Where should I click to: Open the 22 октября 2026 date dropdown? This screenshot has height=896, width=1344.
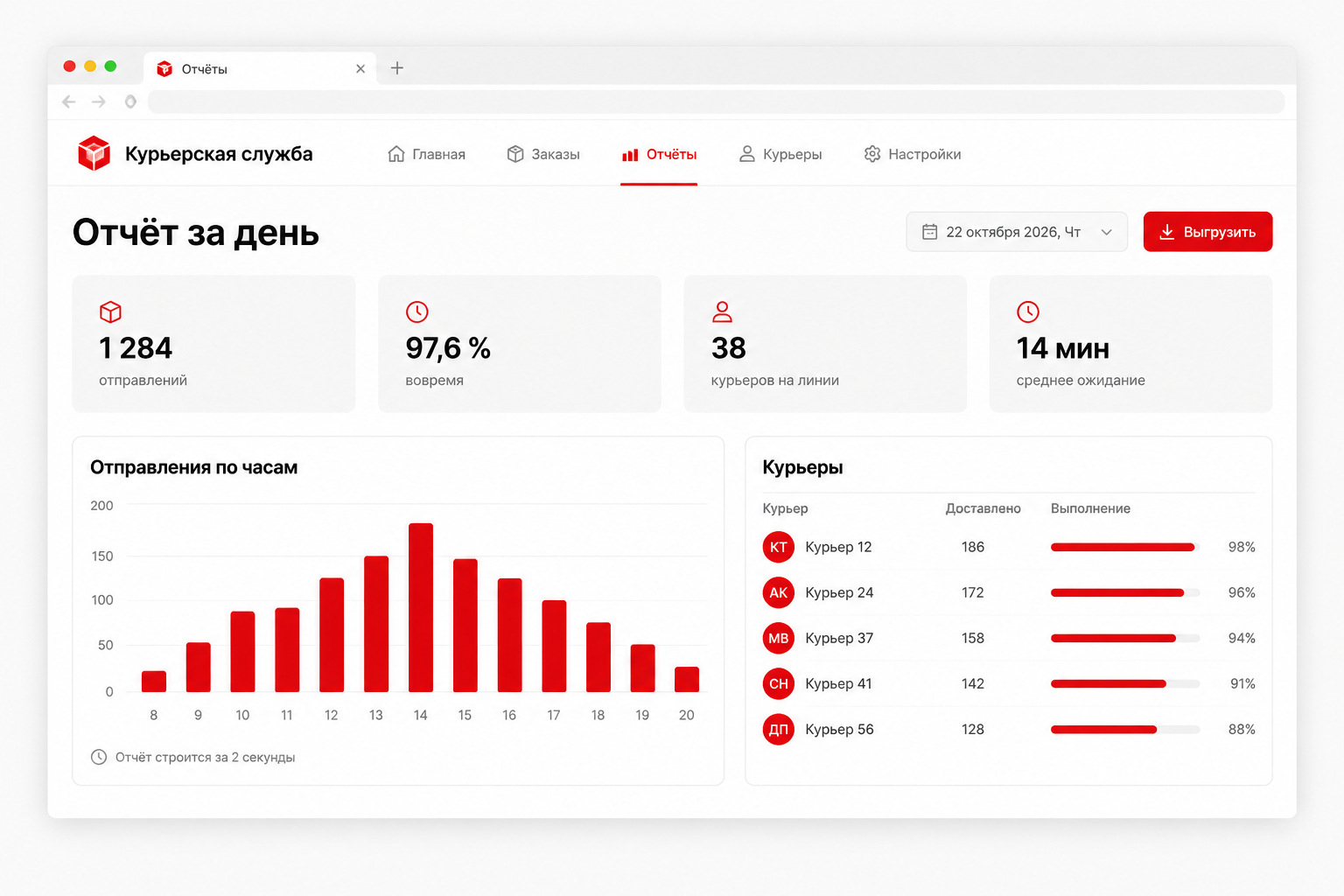(1017, 232)
